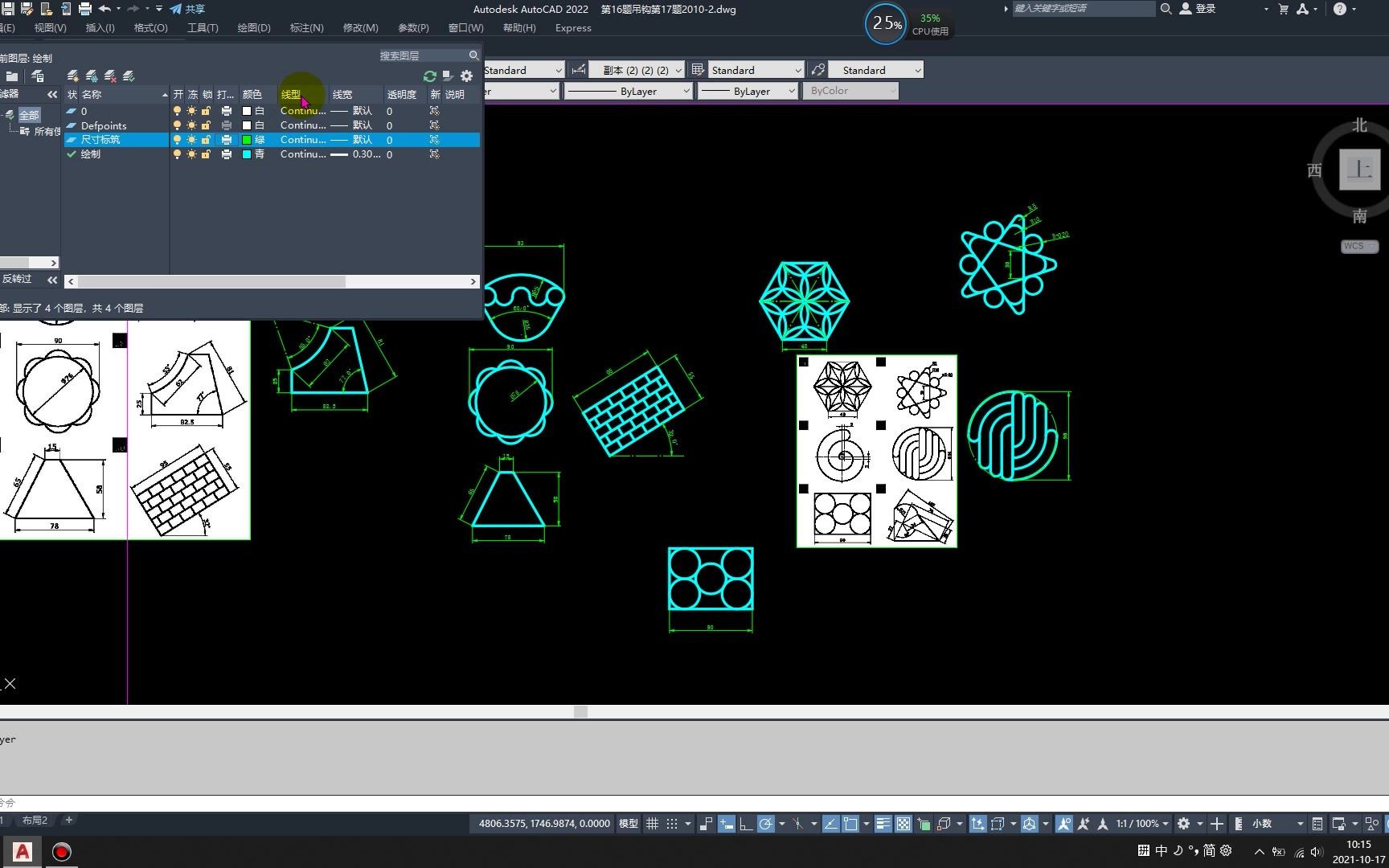Open the WCS dropdown under the ViewCube

(x=1369, y=246)
